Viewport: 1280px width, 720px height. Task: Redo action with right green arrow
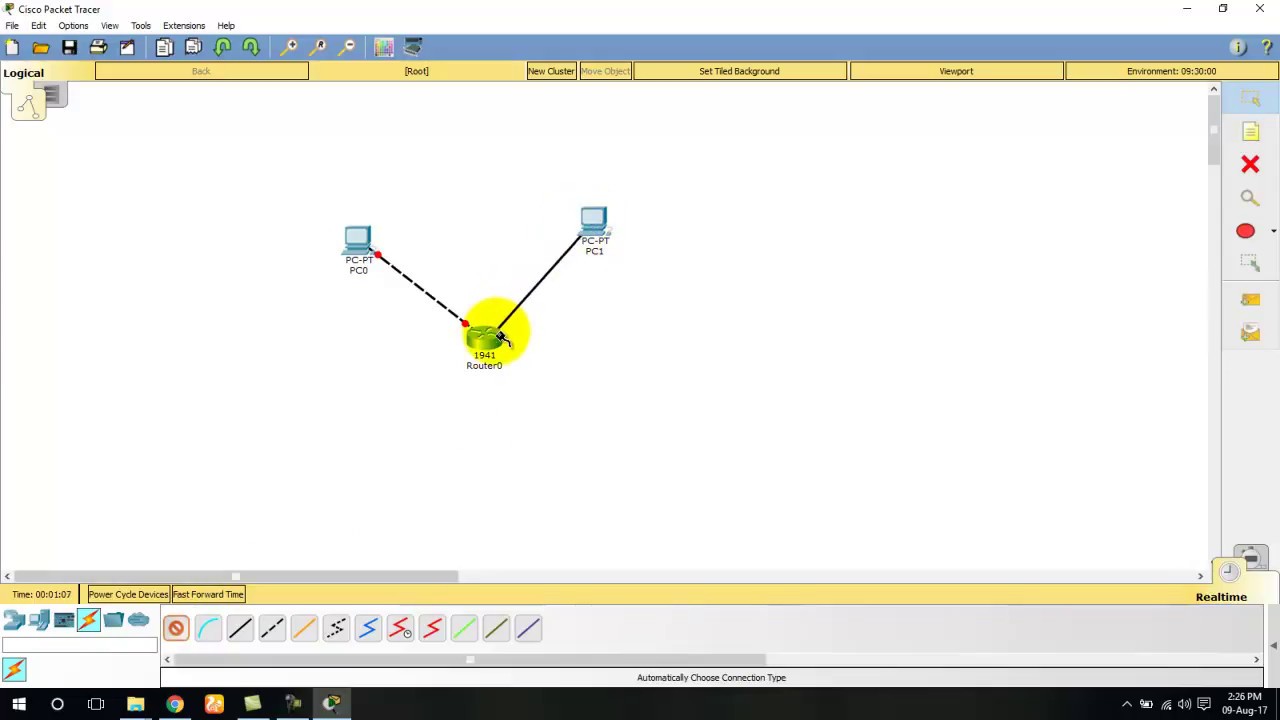pyautogui.click(x=251, y=47)
